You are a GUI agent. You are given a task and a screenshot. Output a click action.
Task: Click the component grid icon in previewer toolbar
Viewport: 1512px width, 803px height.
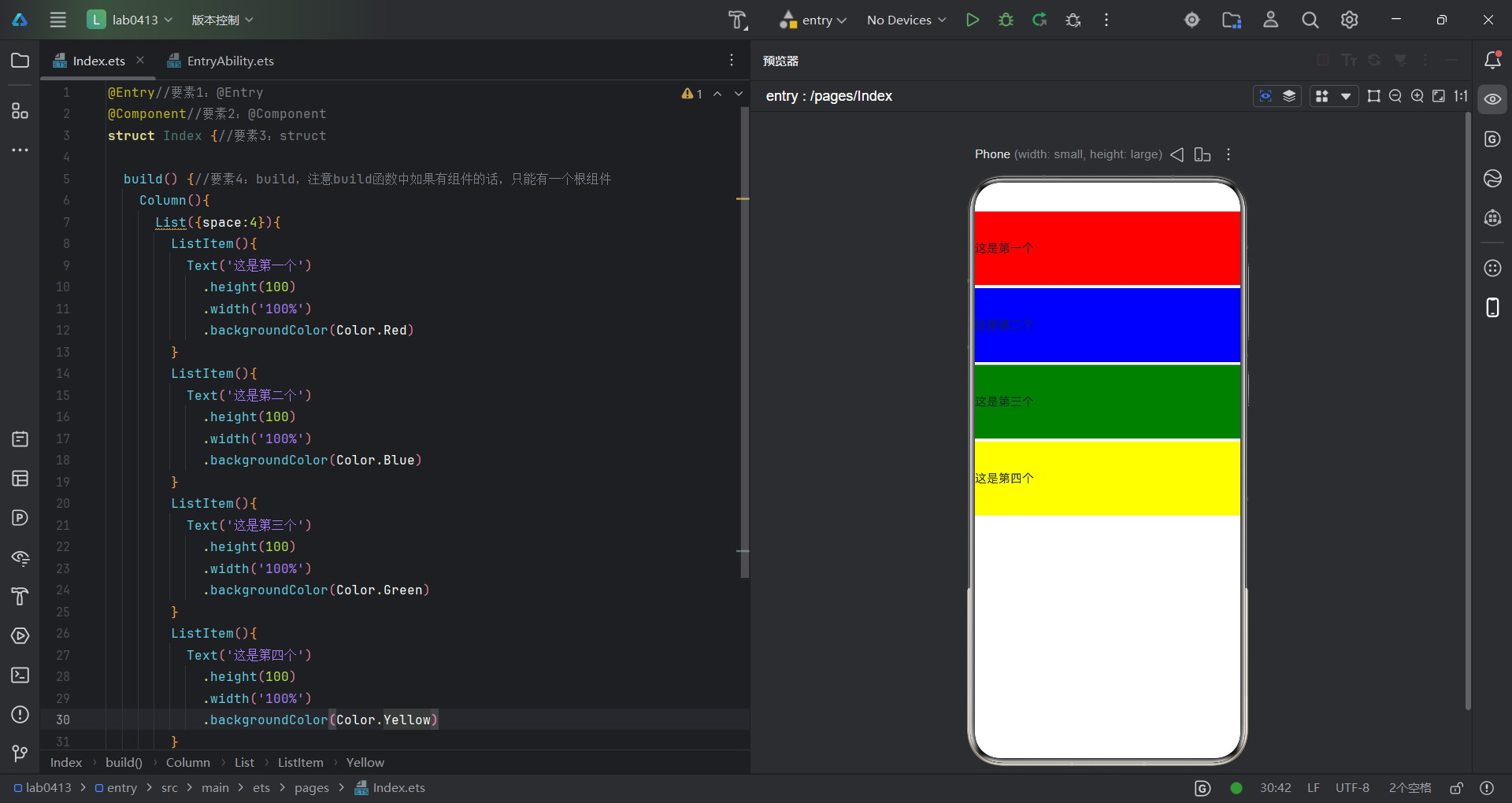tap(1322, 96)
